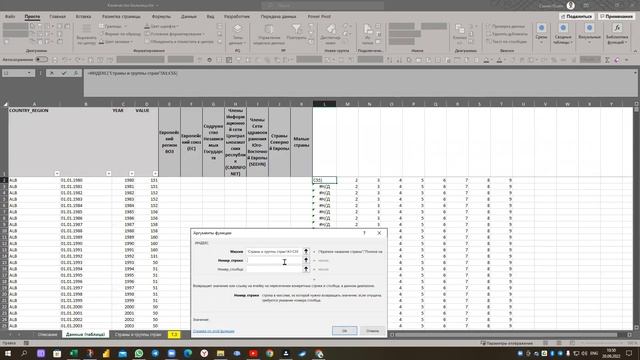Open Excel from the Windows taskbar

(x=73, y=353)
